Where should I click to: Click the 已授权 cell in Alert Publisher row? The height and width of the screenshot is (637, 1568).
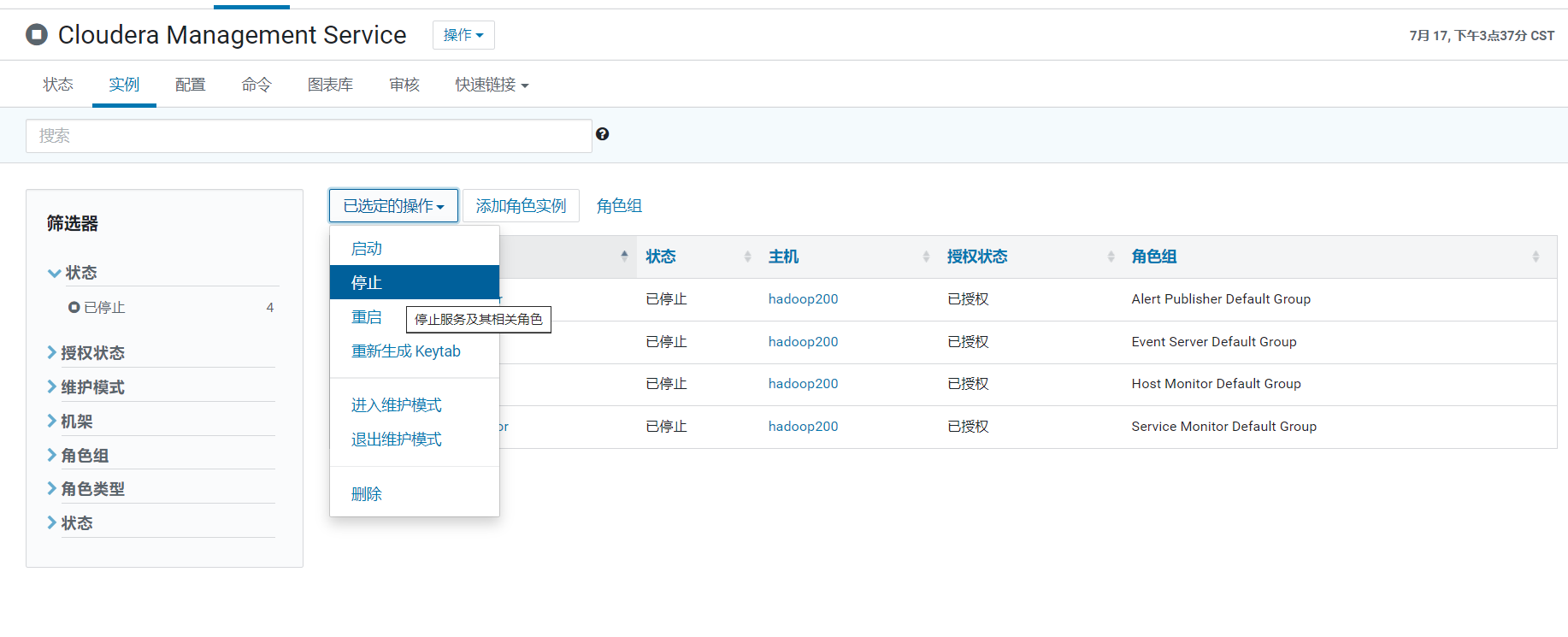[x=968, y=299]
